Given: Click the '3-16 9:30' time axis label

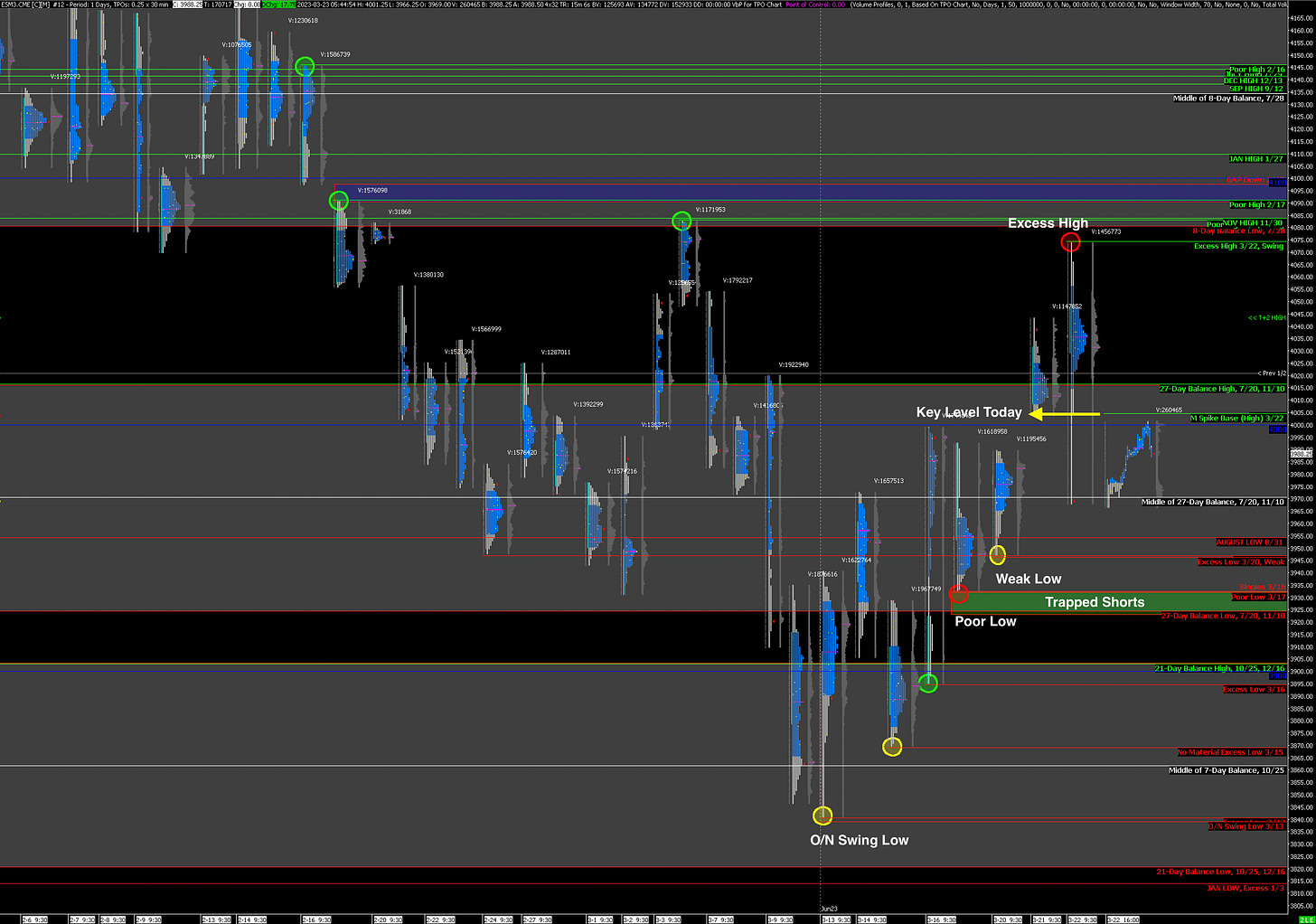Looking at the screenshot, I should coord(940,919).
